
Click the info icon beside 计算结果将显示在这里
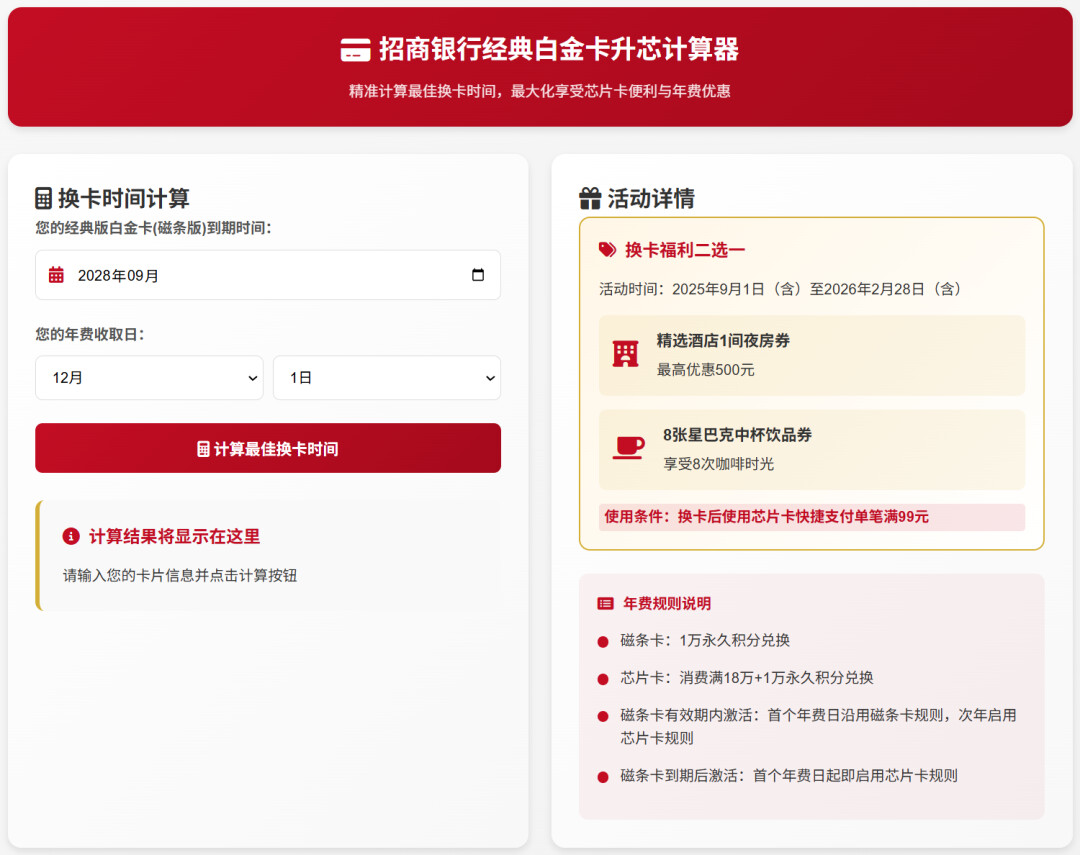tap(71, 537)
